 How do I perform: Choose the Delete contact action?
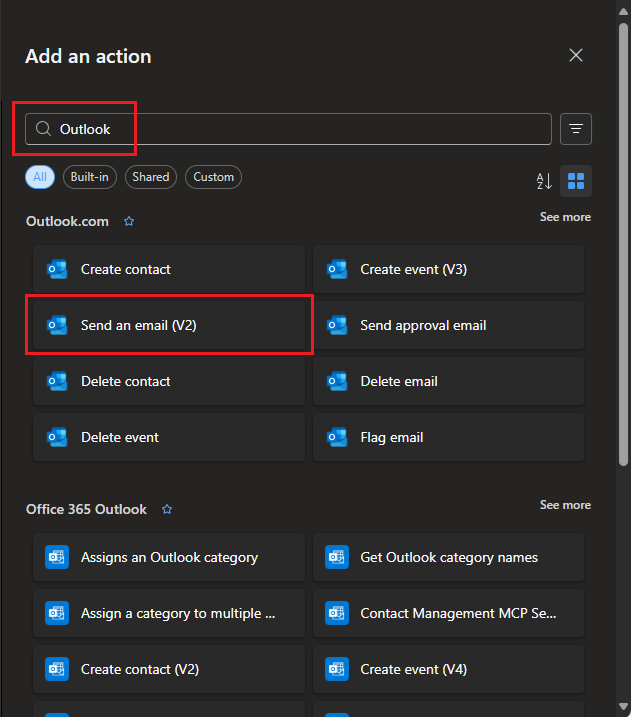(x=169, y=381)
